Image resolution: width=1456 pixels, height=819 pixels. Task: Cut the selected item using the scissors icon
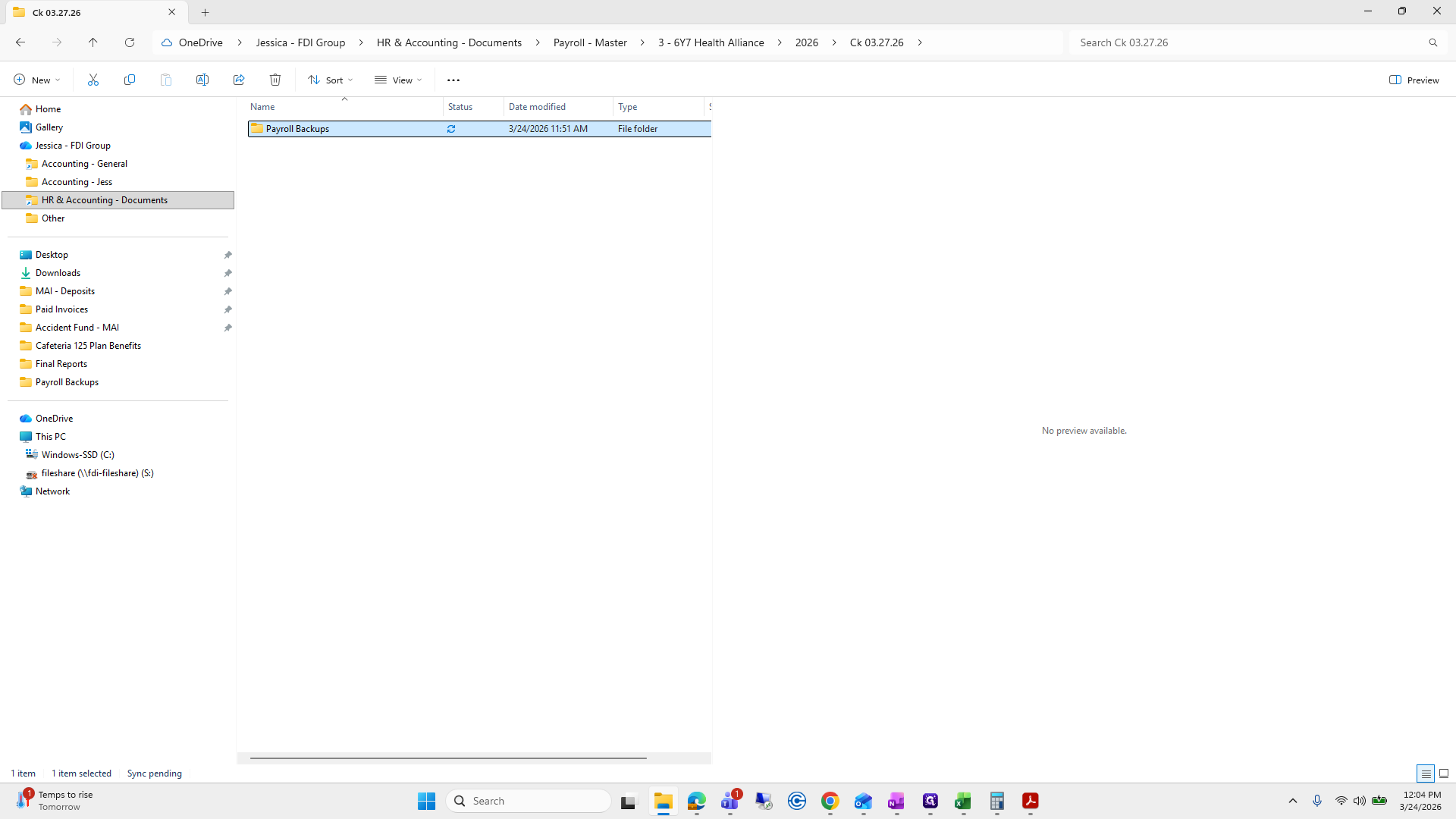[x=93, y=80]
